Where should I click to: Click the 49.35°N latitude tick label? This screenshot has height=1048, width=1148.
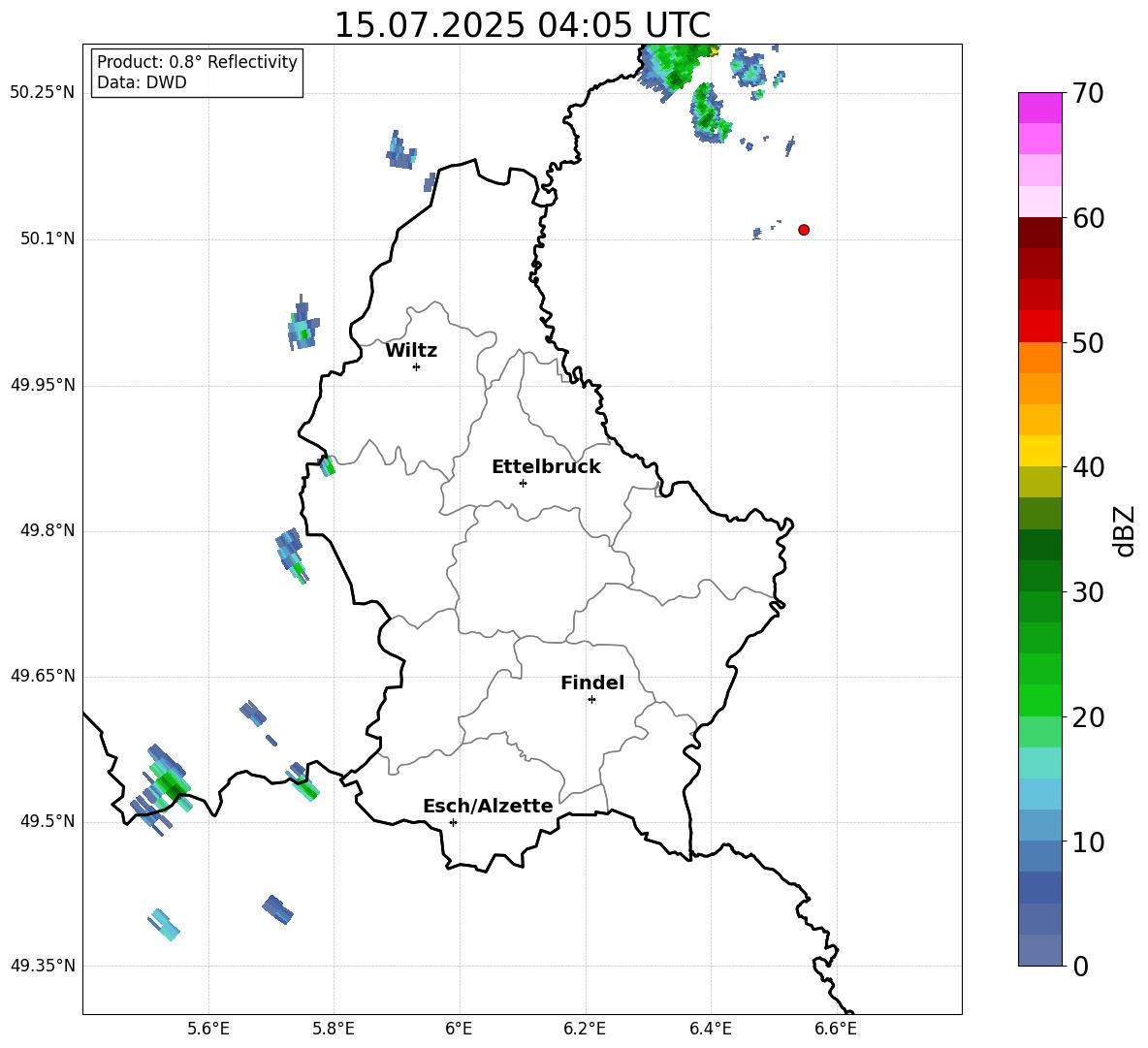(42, 966)
